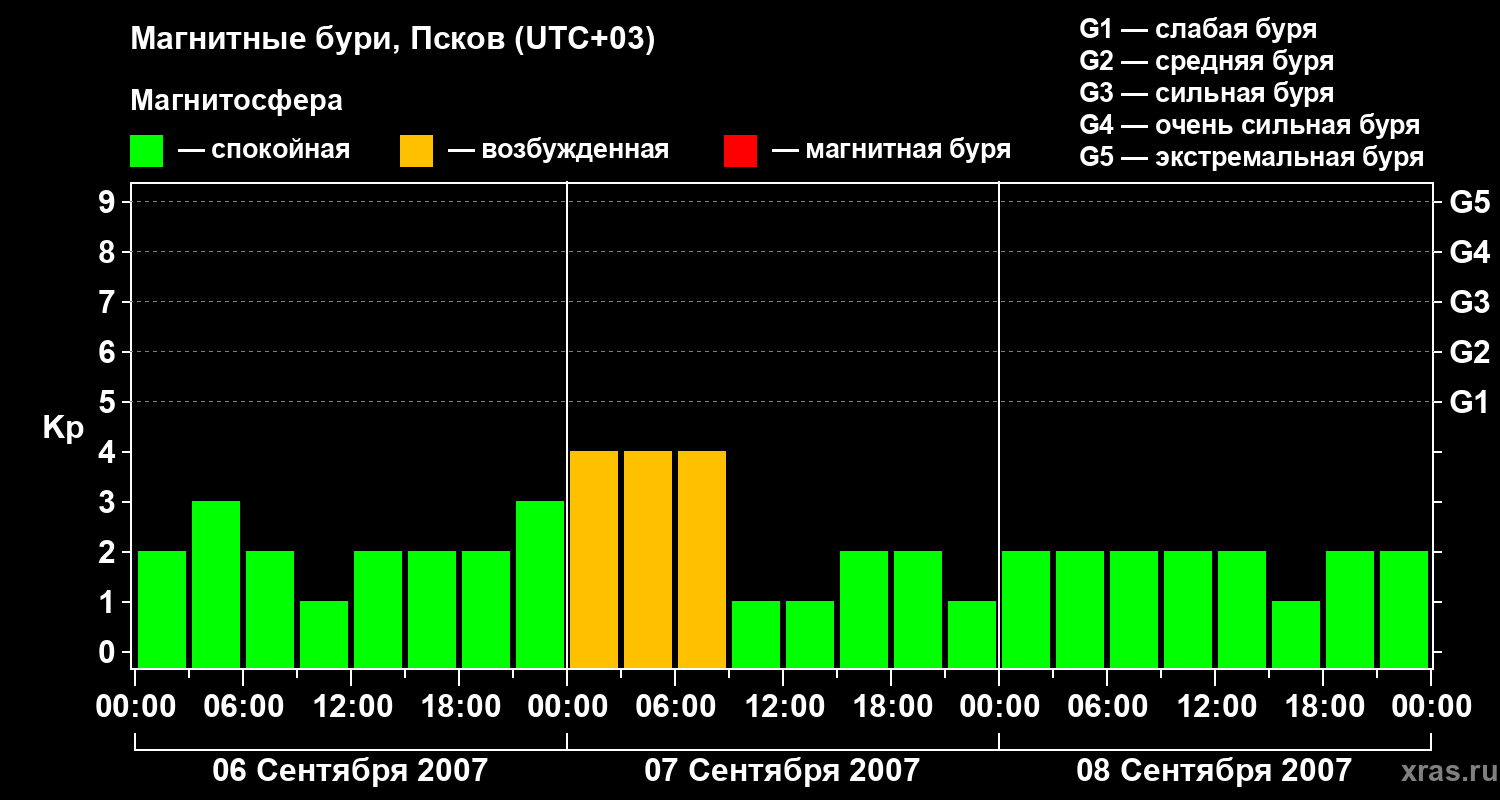Click the Kp axis value 9
This screenshot has height=800, width=1500.
[109, 203]
